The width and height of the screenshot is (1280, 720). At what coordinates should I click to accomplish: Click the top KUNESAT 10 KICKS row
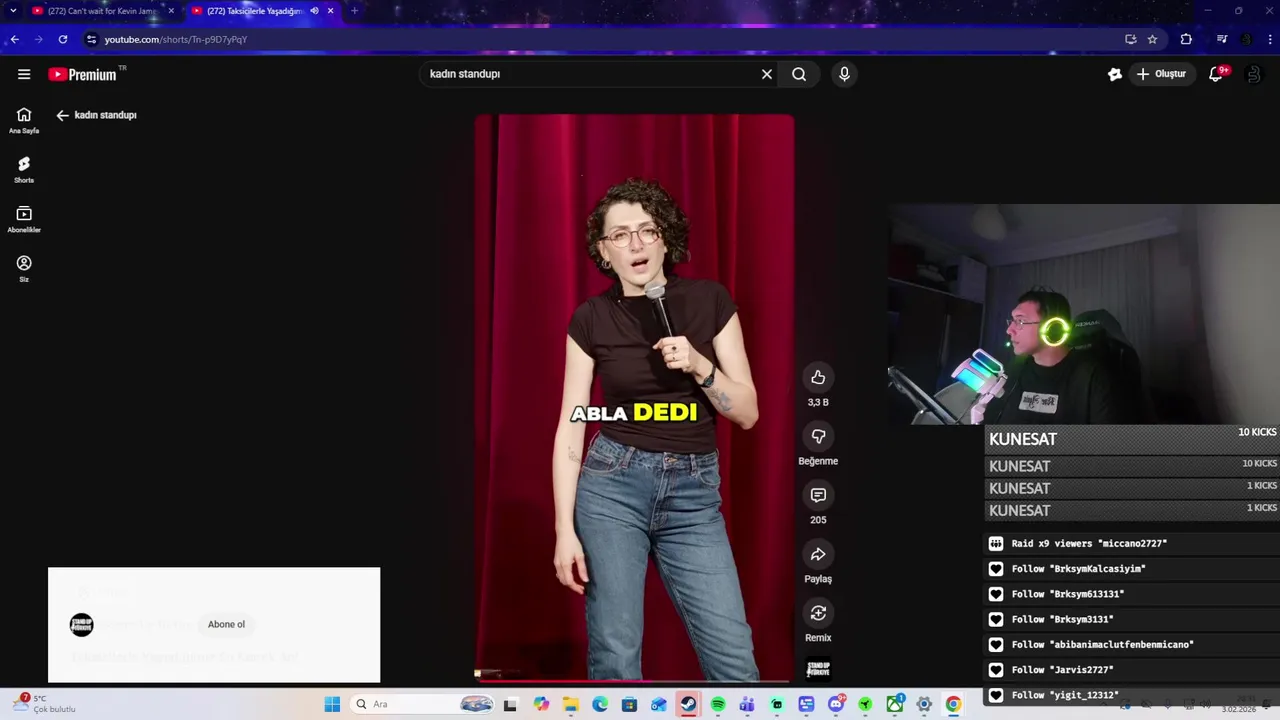[1132, 439]
